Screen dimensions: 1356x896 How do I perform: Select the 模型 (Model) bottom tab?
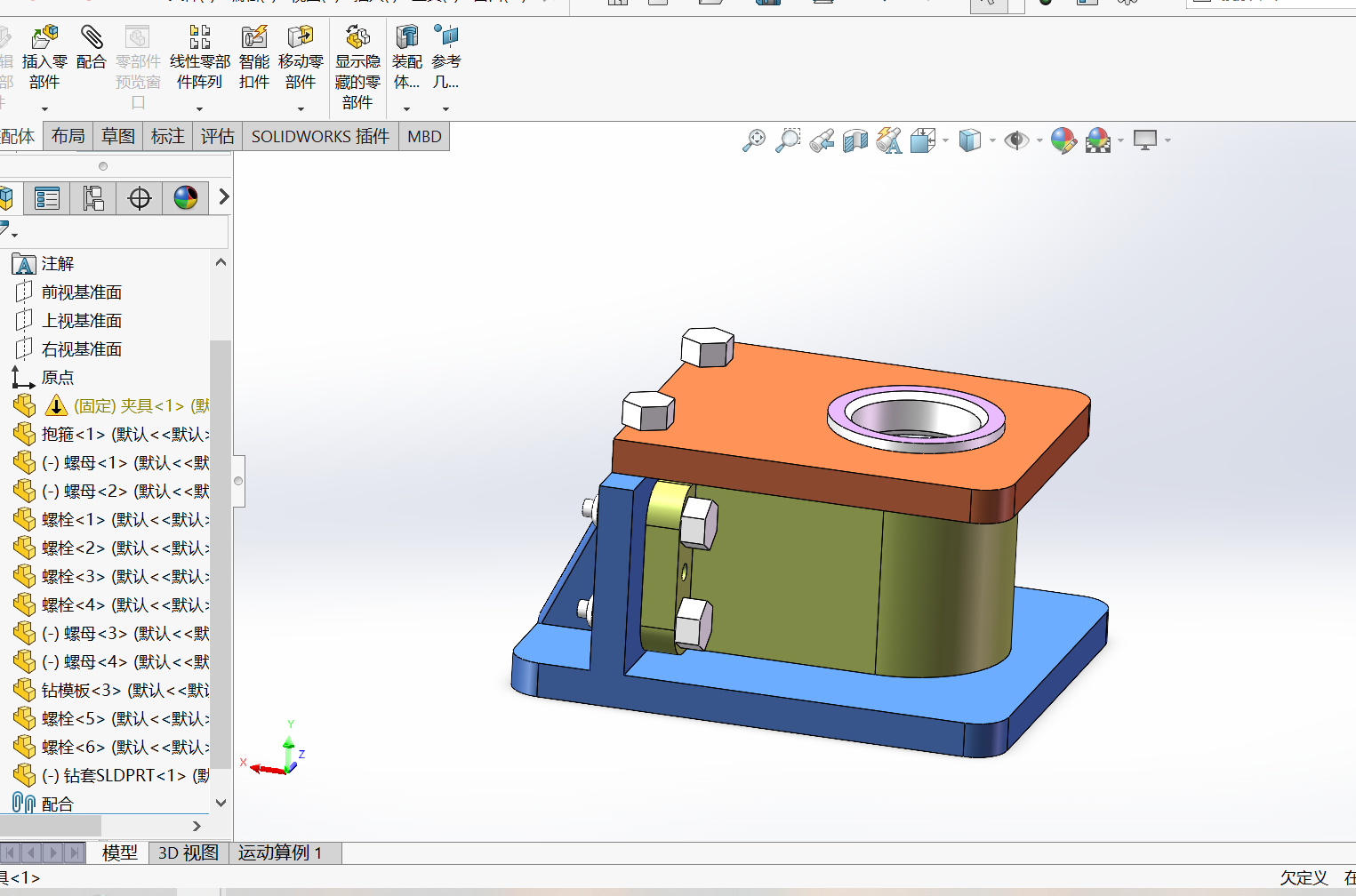pos(119,852)
